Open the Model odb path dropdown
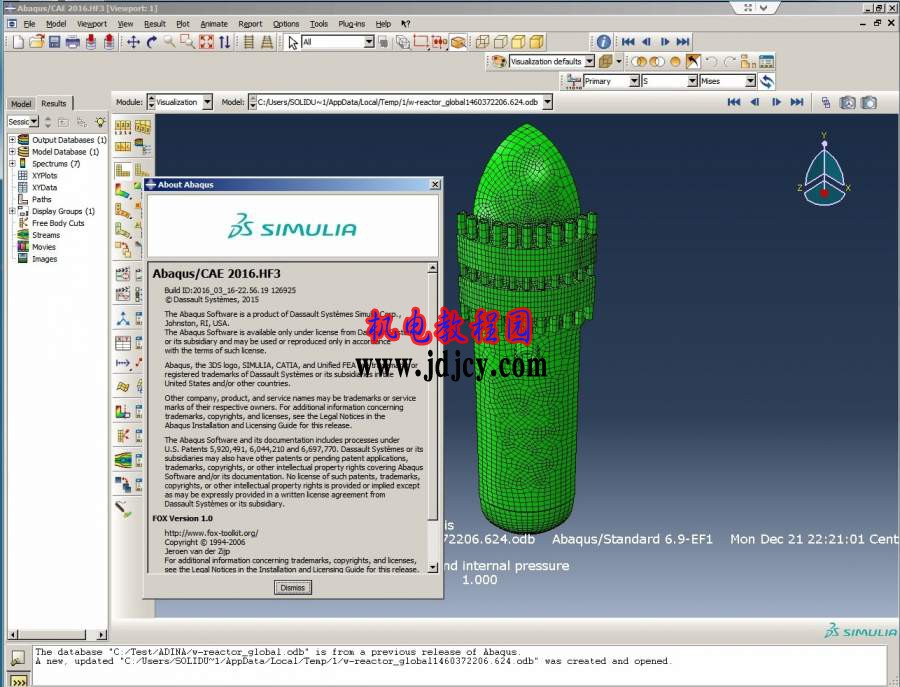This screenshot has width=900, height=687. [548, 102]
